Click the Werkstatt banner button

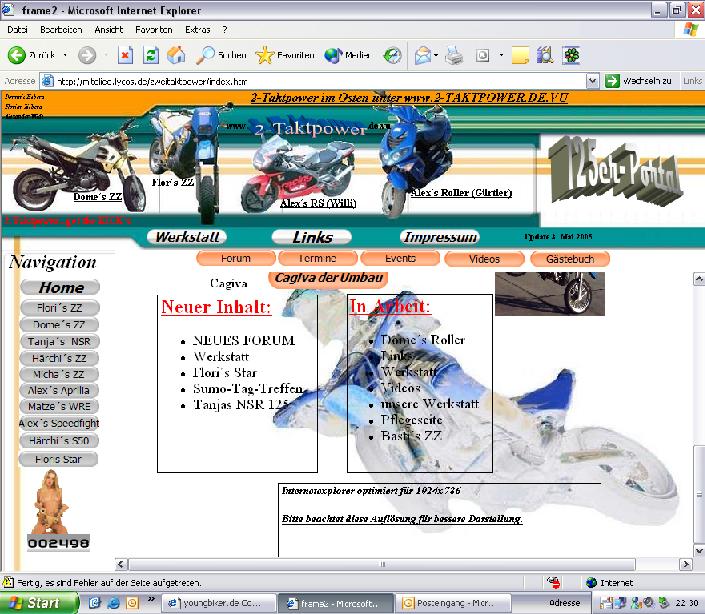pyautogui.click(x=187, y=237)
